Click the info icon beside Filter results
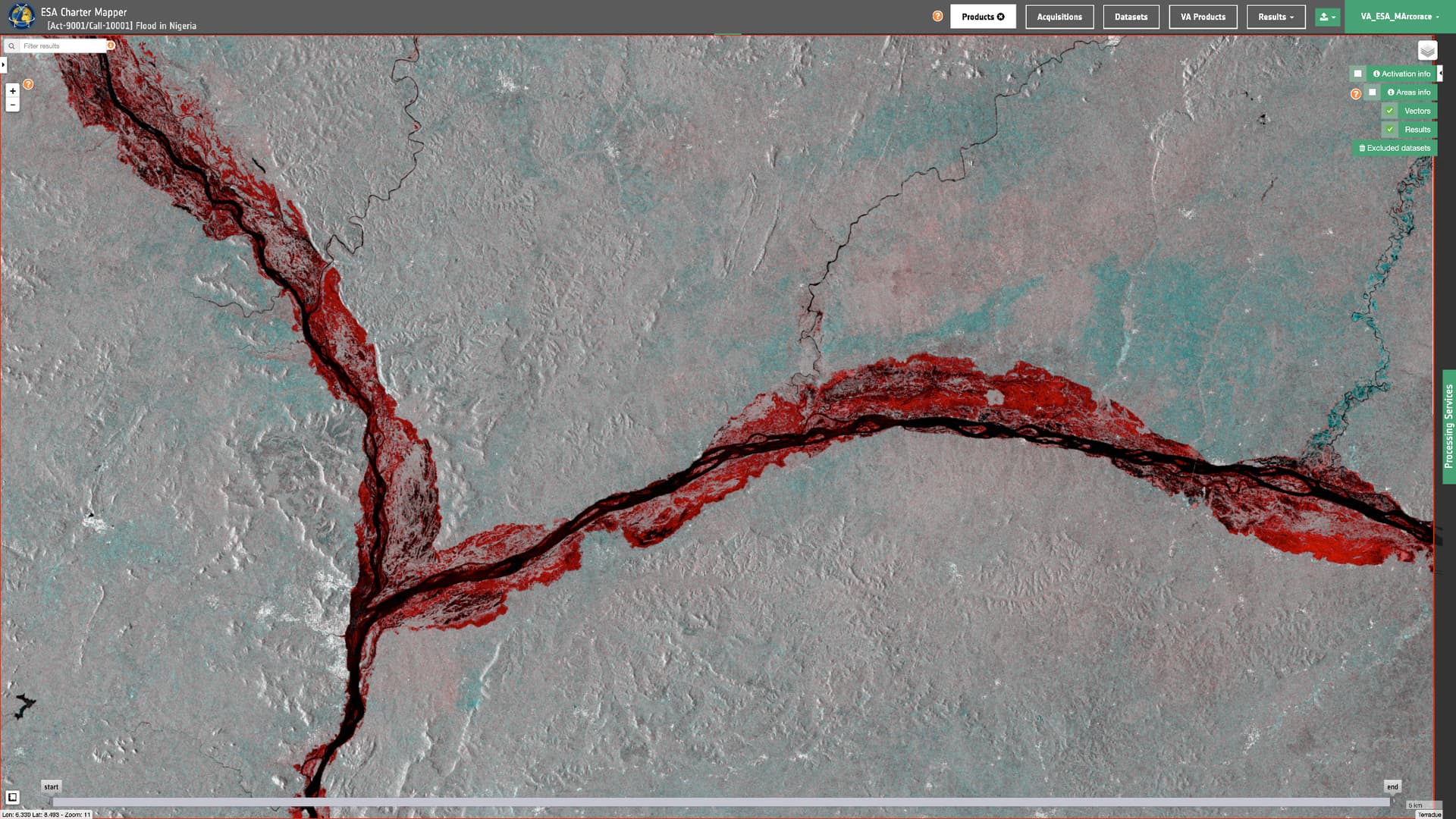1456x819 pixels. tap(111, 45)
